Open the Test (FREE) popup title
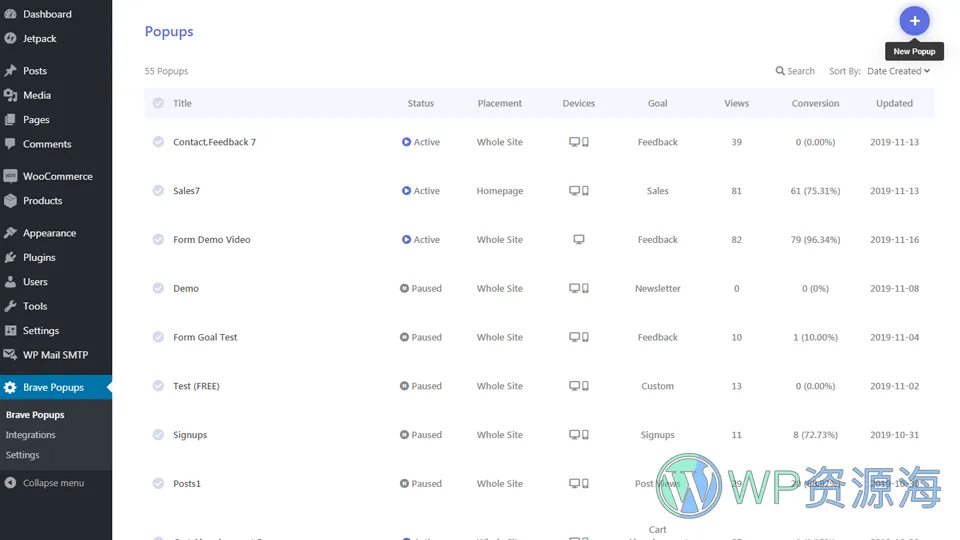The width and height of the screenshot is (960, 540). point(196,387)
